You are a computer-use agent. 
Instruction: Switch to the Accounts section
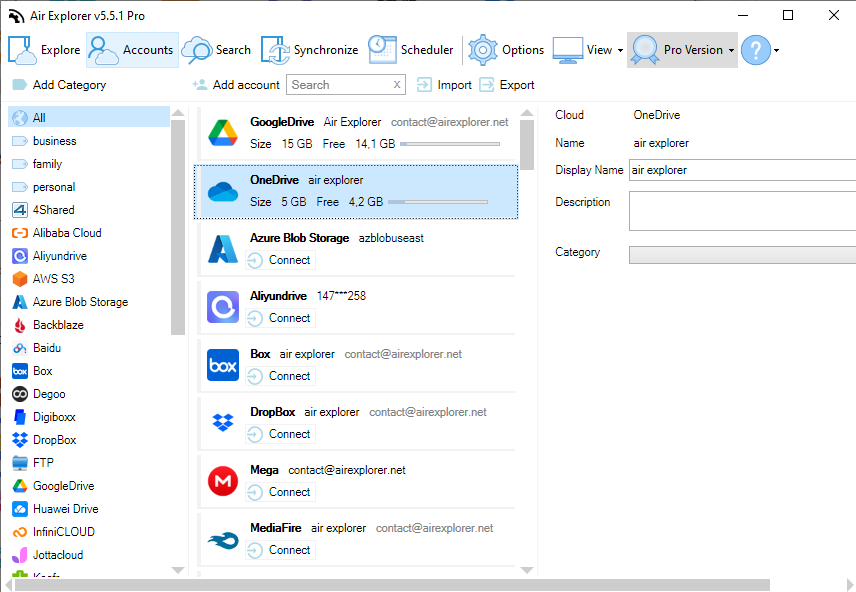132,50
